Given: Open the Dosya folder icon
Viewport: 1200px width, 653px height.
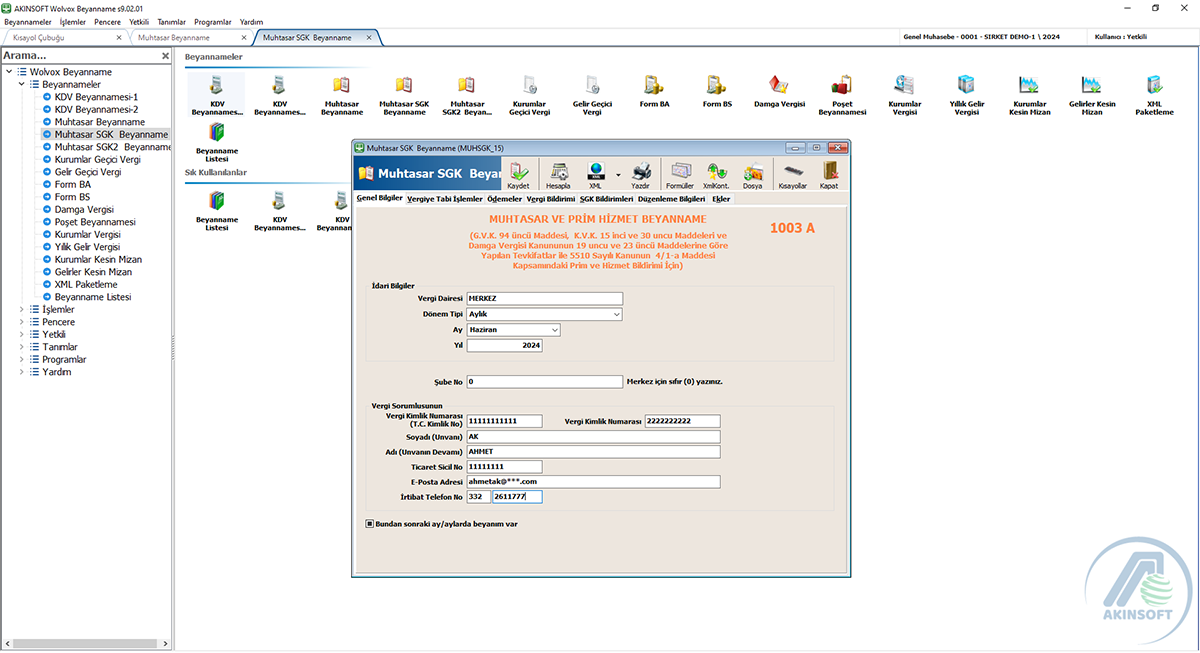Looking at the screenshot, I should pos(753,174).
